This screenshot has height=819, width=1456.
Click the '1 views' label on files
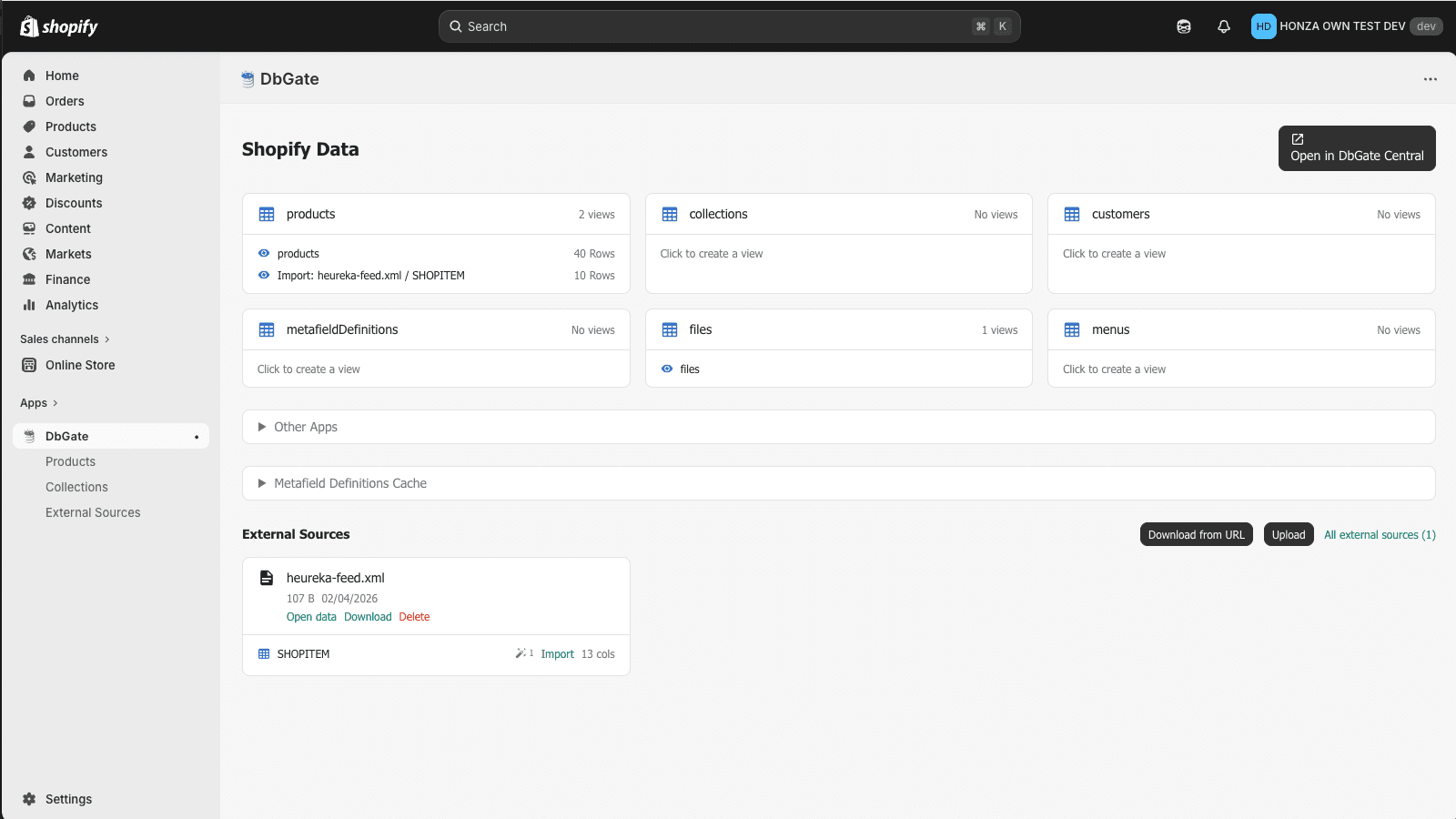[x=999, y=330]
